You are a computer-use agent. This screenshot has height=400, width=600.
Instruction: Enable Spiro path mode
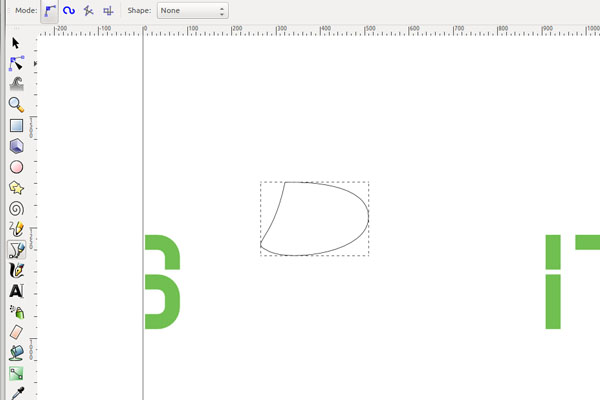coord(69,11)
